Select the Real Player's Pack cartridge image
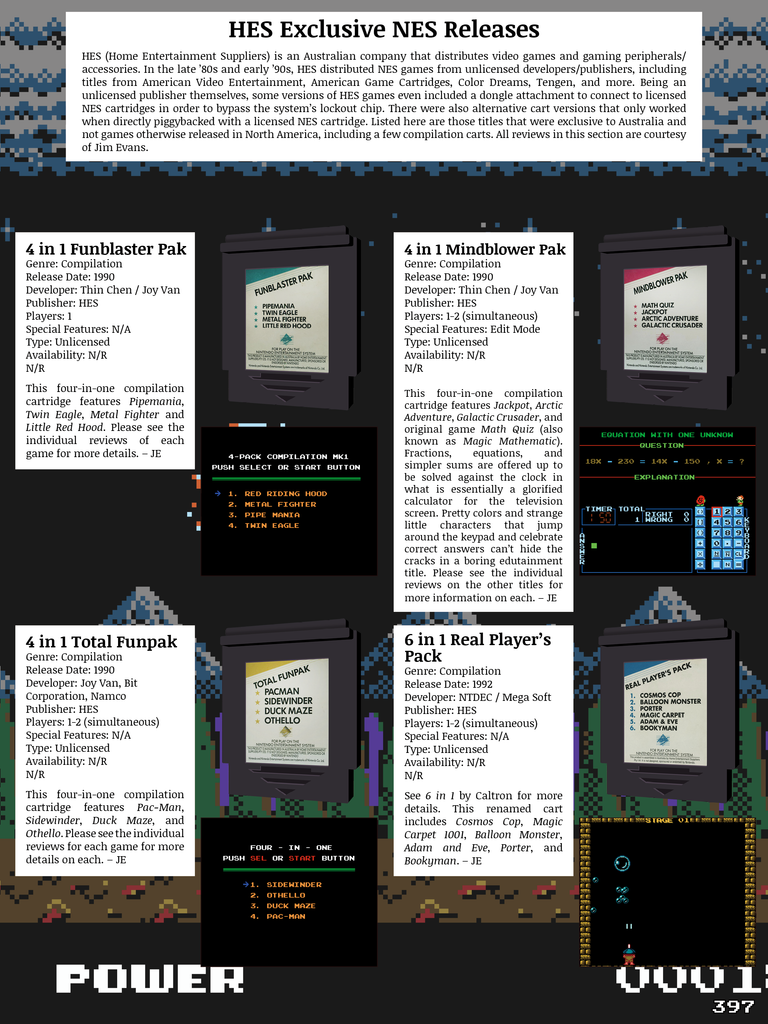Viewport: 768px width, 1024px height. 668,712
